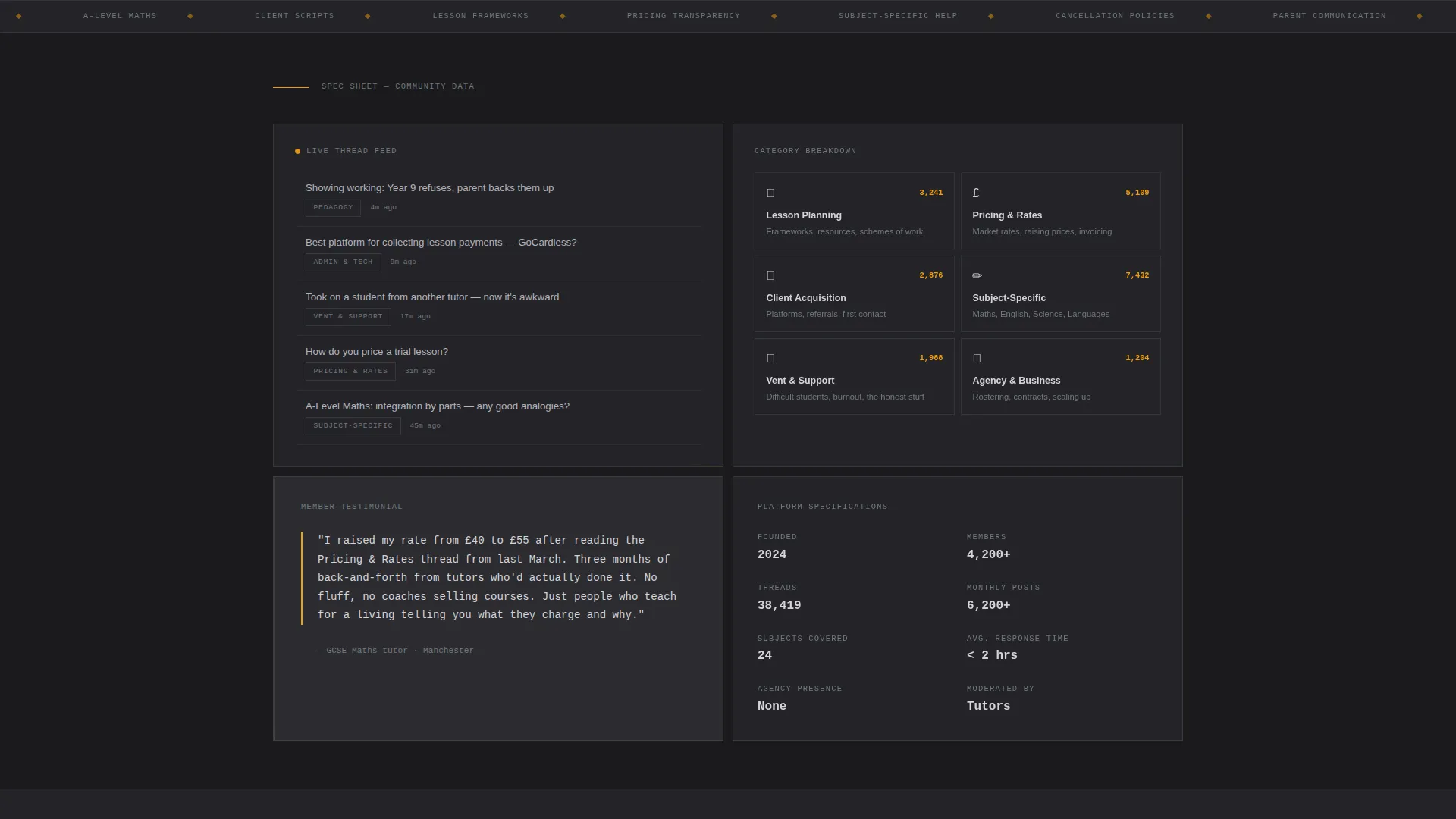This screenshot has height=819, width=1456.
Task: Click the Members value 4,200+
Action: pos(988,555)
